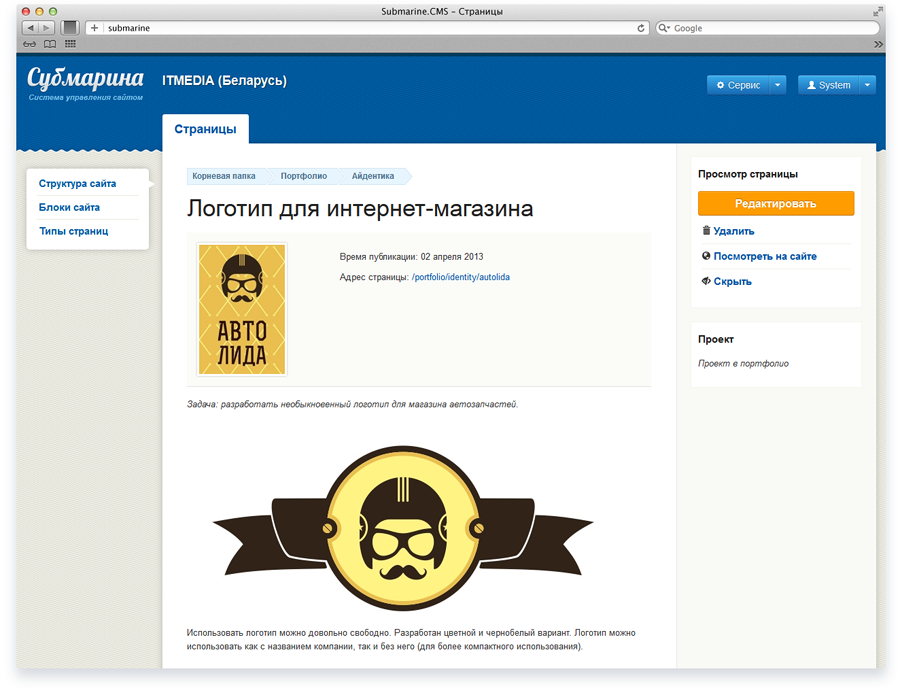Click the gray square button beside navigation arrows
This screenshot has width=900, height=699.
[70, 28]
